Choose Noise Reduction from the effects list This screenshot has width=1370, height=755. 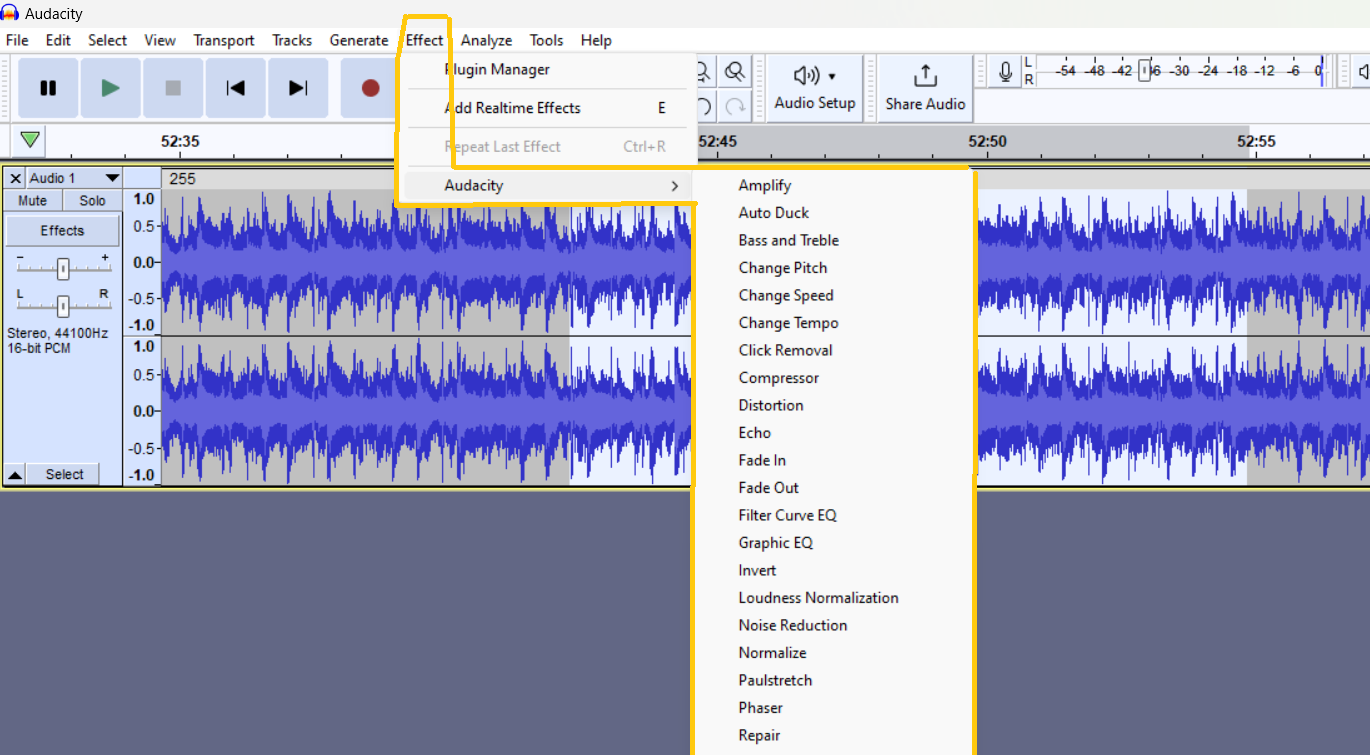coord(792,624)
